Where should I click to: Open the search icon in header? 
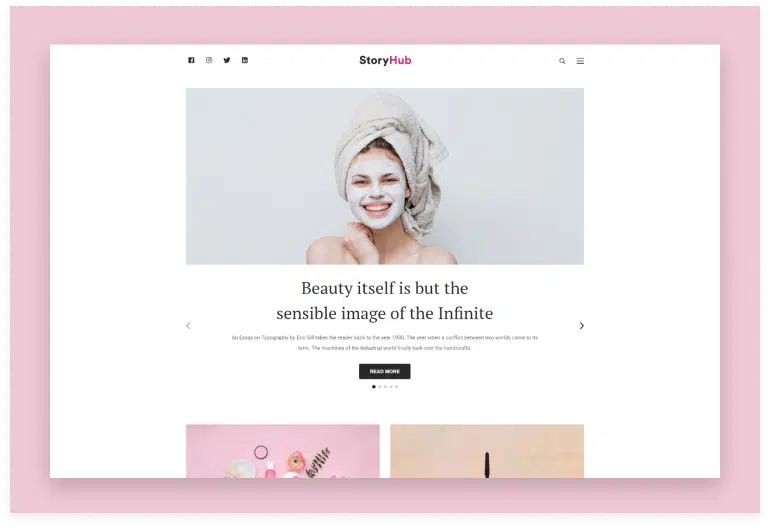click(x=562, y=61)
